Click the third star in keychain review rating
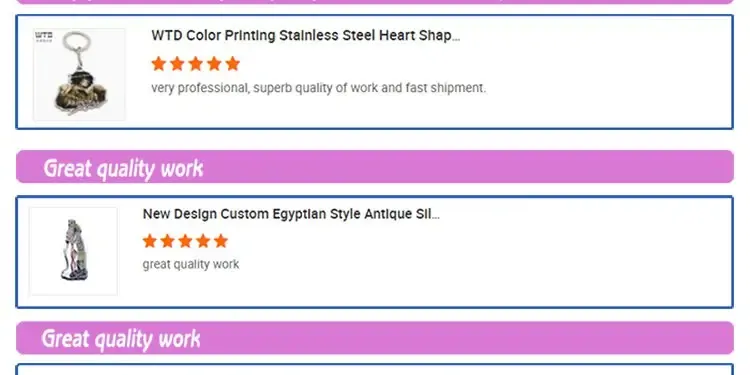 (196, 64)
